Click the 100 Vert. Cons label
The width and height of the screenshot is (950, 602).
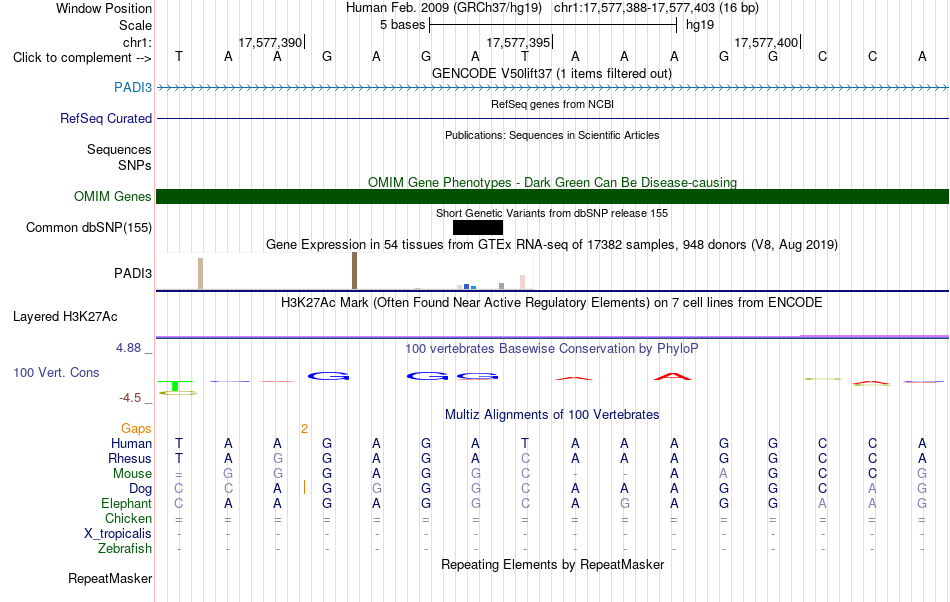[x=56, y=372]
